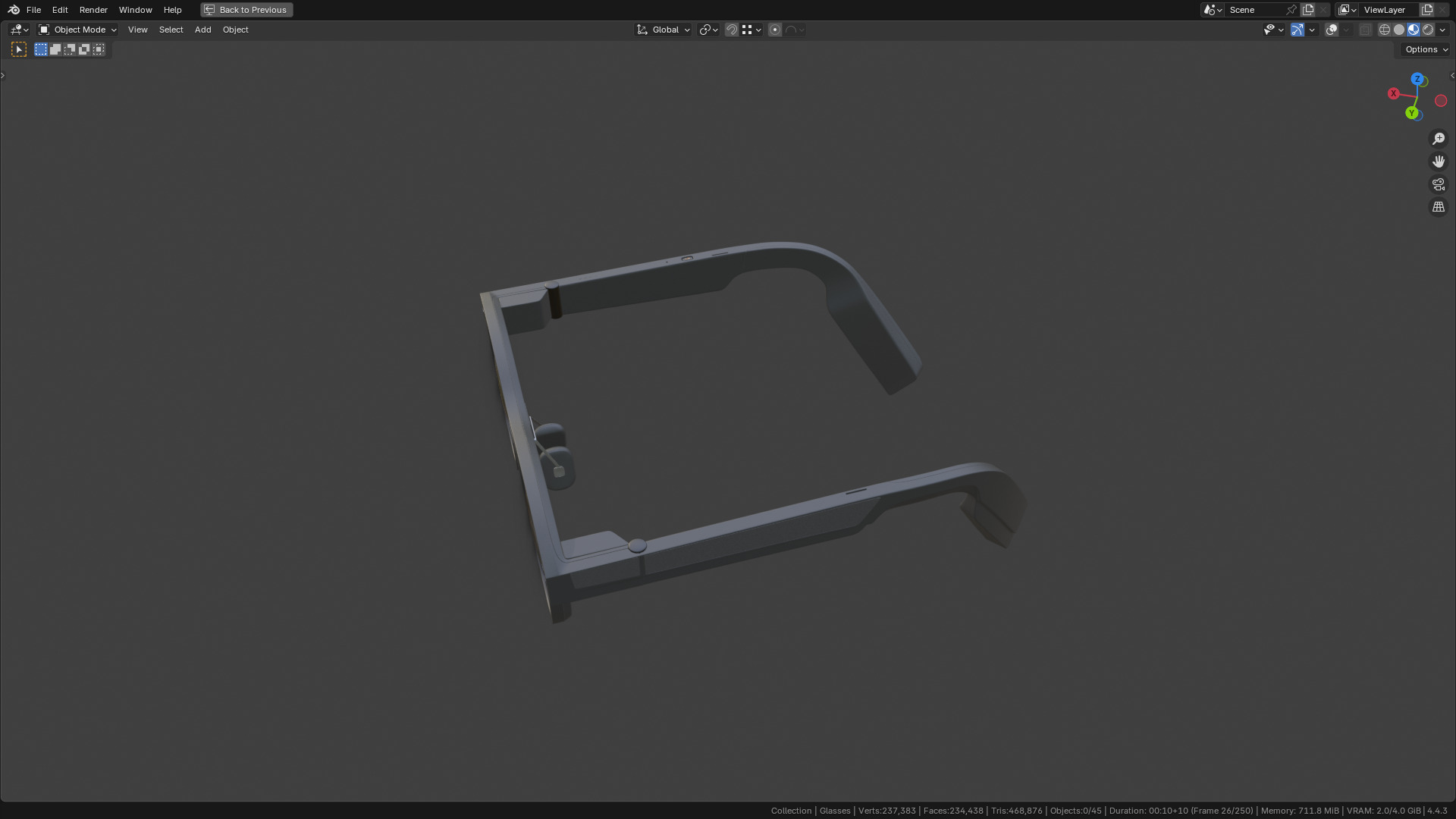The width and height of the screenshot is (1456, 819).
Task: Toggle viewport overlays button
Action: [1331, 30]
